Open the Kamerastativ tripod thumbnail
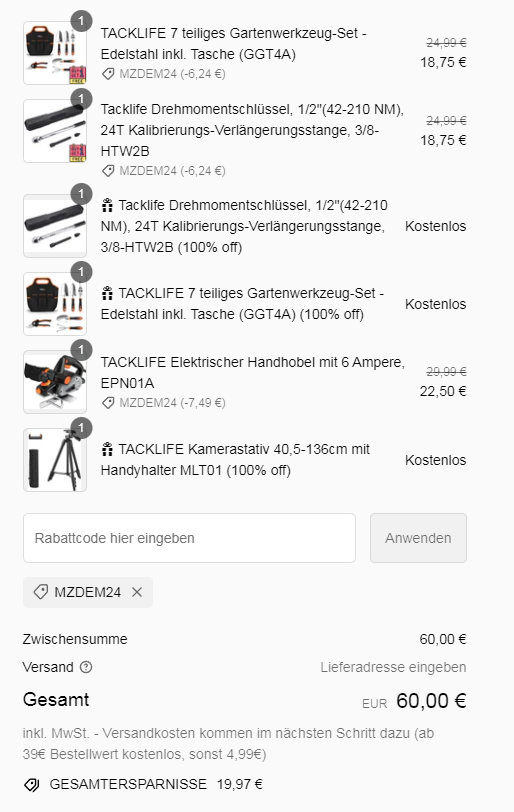The width and height of the screenshot is (514, 812). click(55, 460)
